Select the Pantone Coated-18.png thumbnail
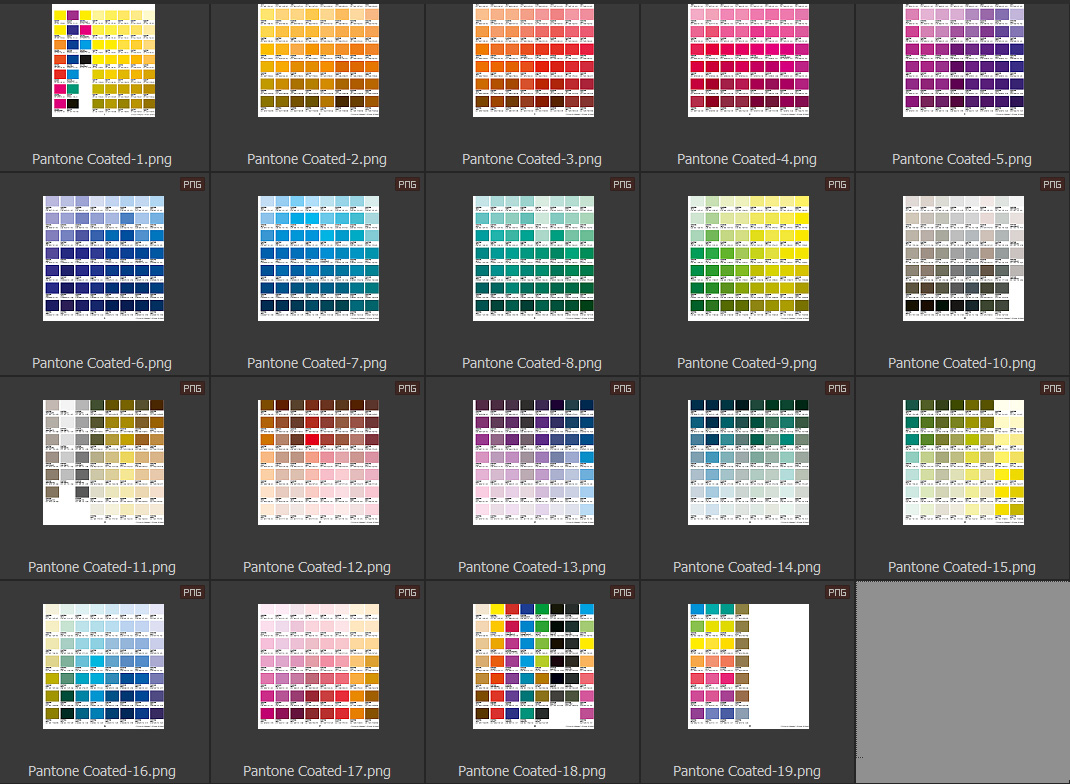The width and height of the screenshot is (1070, 784). tap(534, 667)
